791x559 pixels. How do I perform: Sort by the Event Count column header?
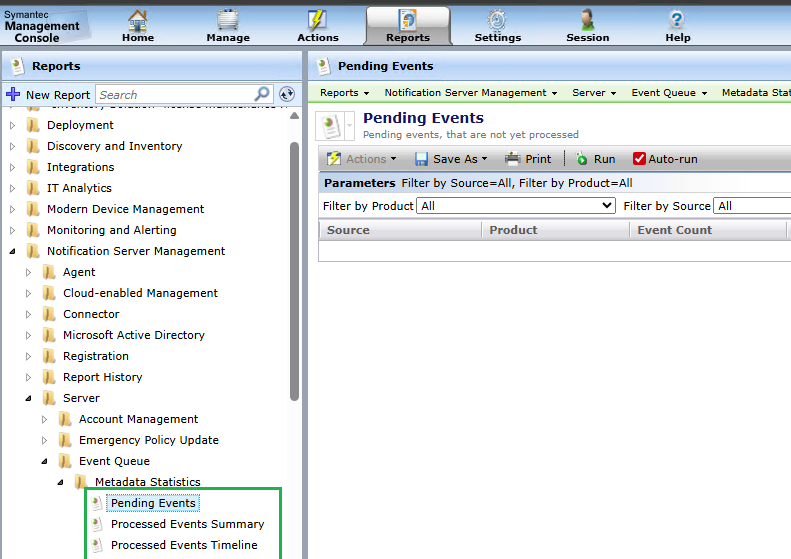coord(708,230)
